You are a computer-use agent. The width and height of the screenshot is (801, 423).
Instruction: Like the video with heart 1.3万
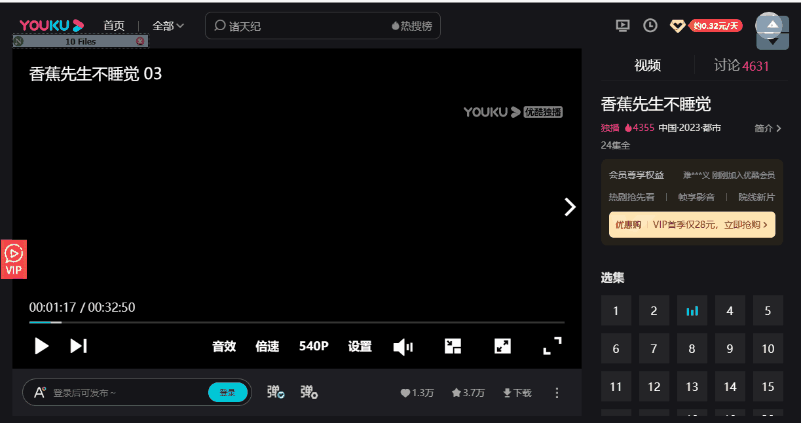[x=417, y=393]
